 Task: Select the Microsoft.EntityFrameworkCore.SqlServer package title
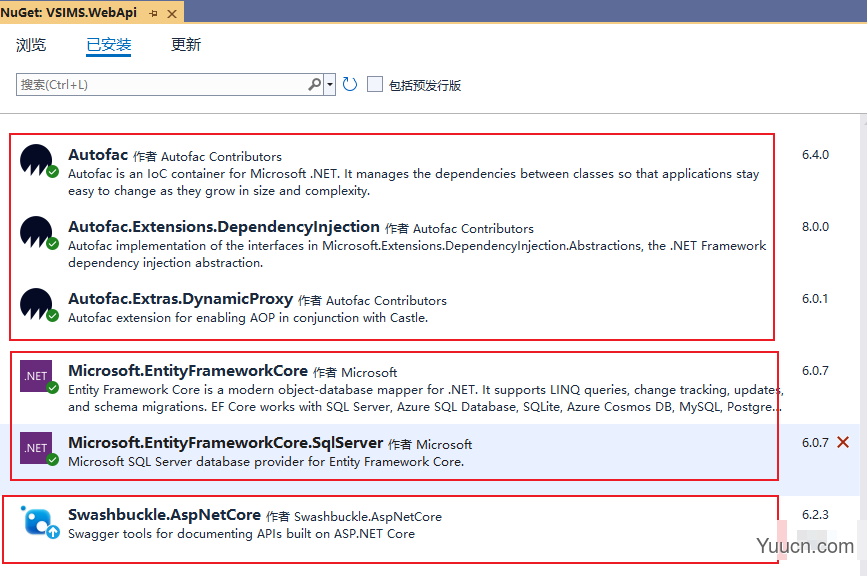pyautogui.click(x=226, y=443)
